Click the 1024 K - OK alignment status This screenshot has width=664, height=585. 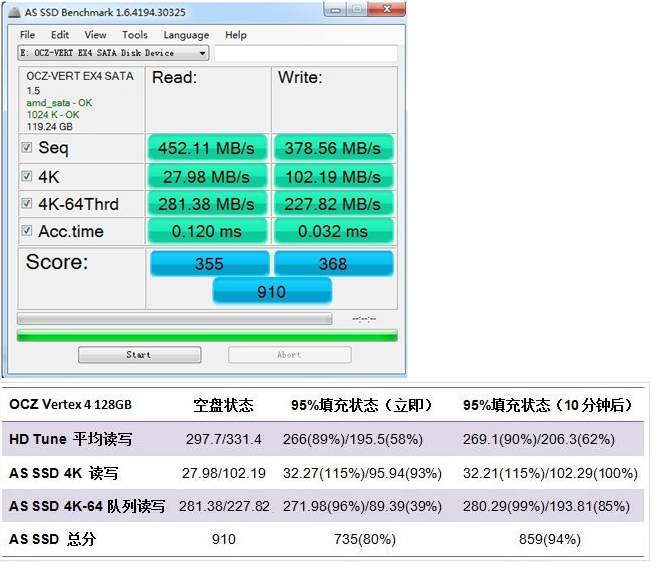click(53, 115)
